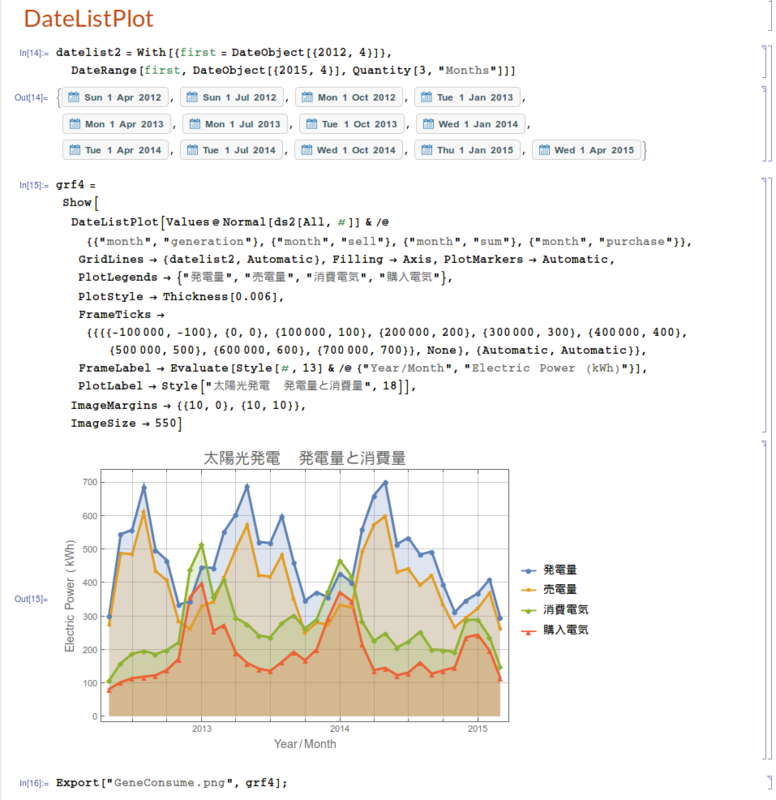Click the Mon 1 Oct 2012 date object
This screenshot has height=800, width=776.
click(349, 97)
